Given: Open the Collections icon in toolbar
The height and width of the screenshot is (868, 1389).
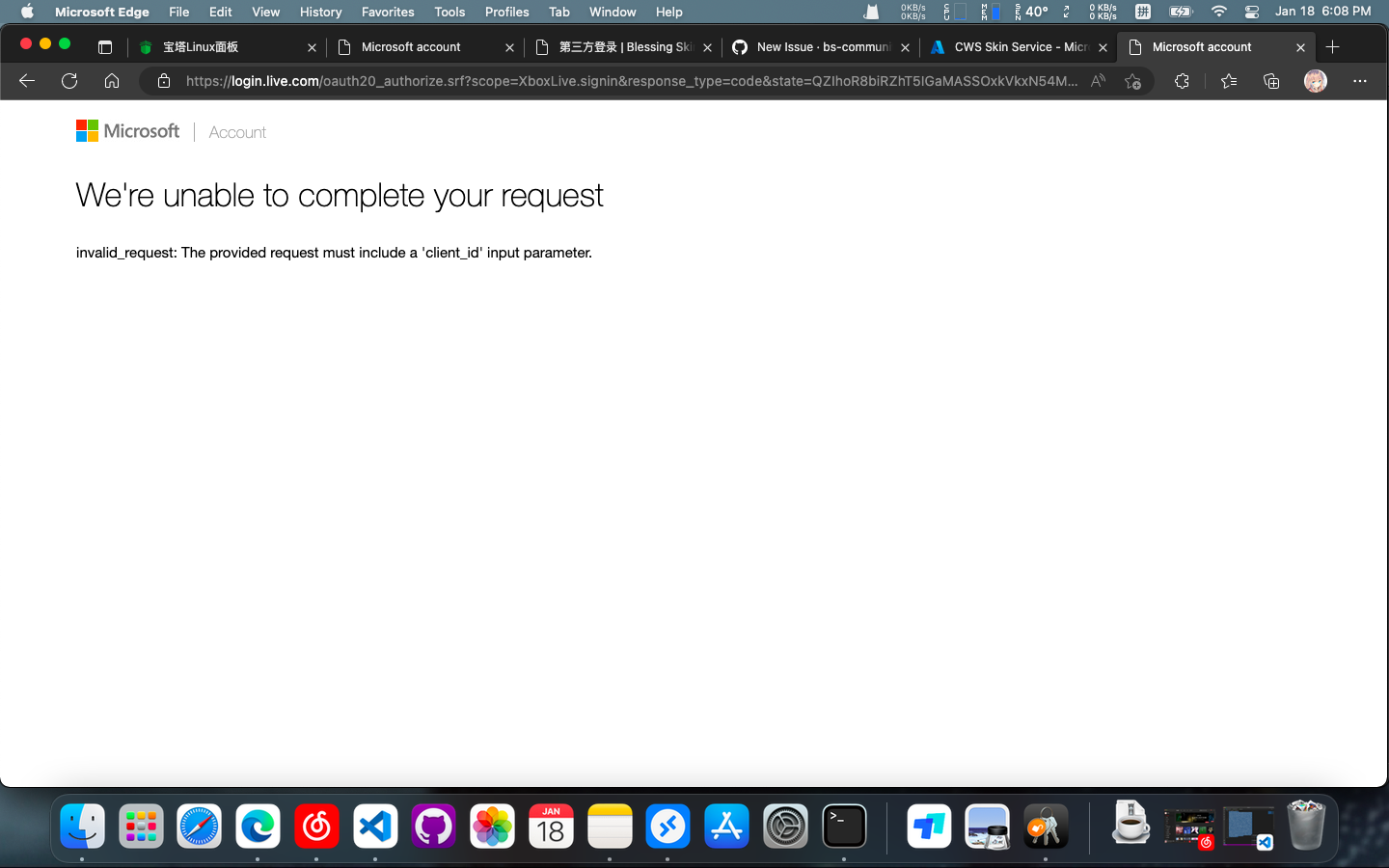Looking at the screenshot, I should pos(1271,81).
